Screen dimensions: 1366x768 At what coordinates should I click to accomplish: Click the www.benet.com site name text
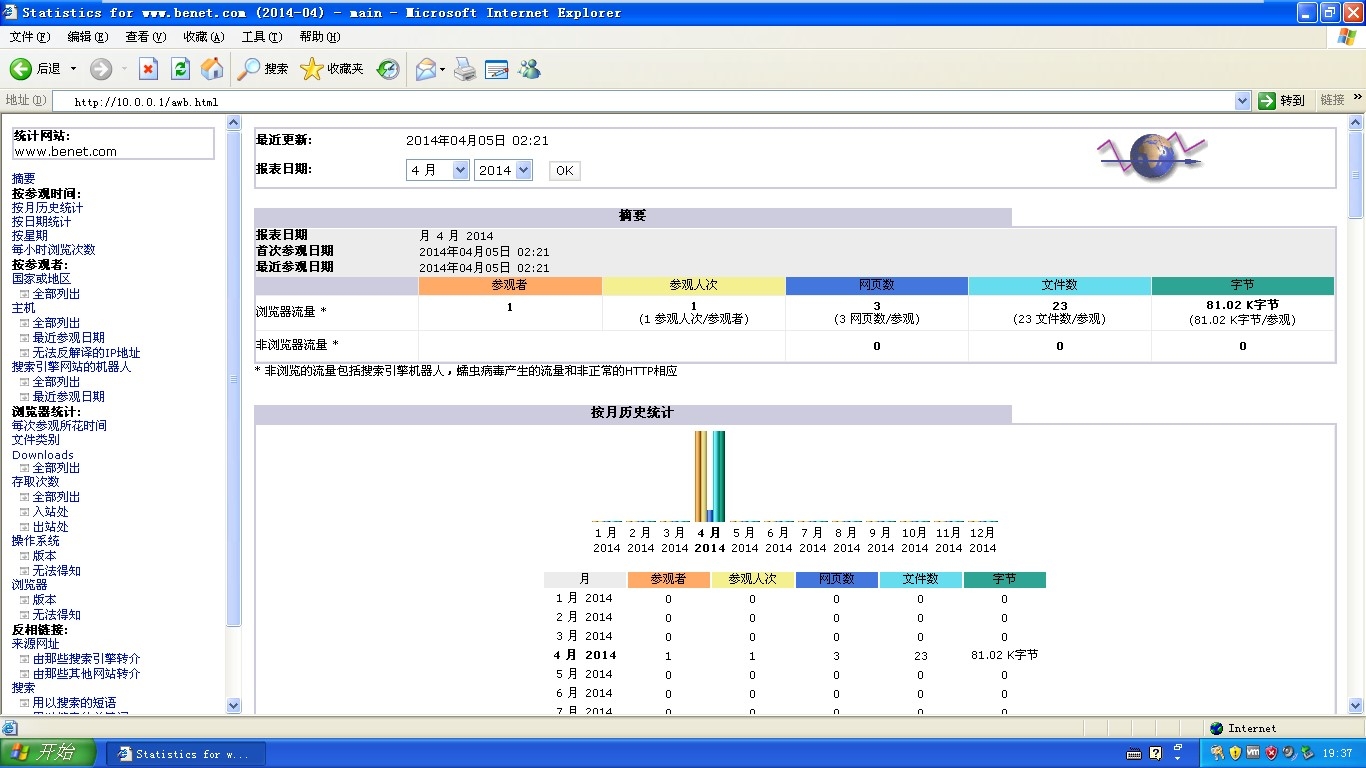pyautogui.click(x=66, y=152)
